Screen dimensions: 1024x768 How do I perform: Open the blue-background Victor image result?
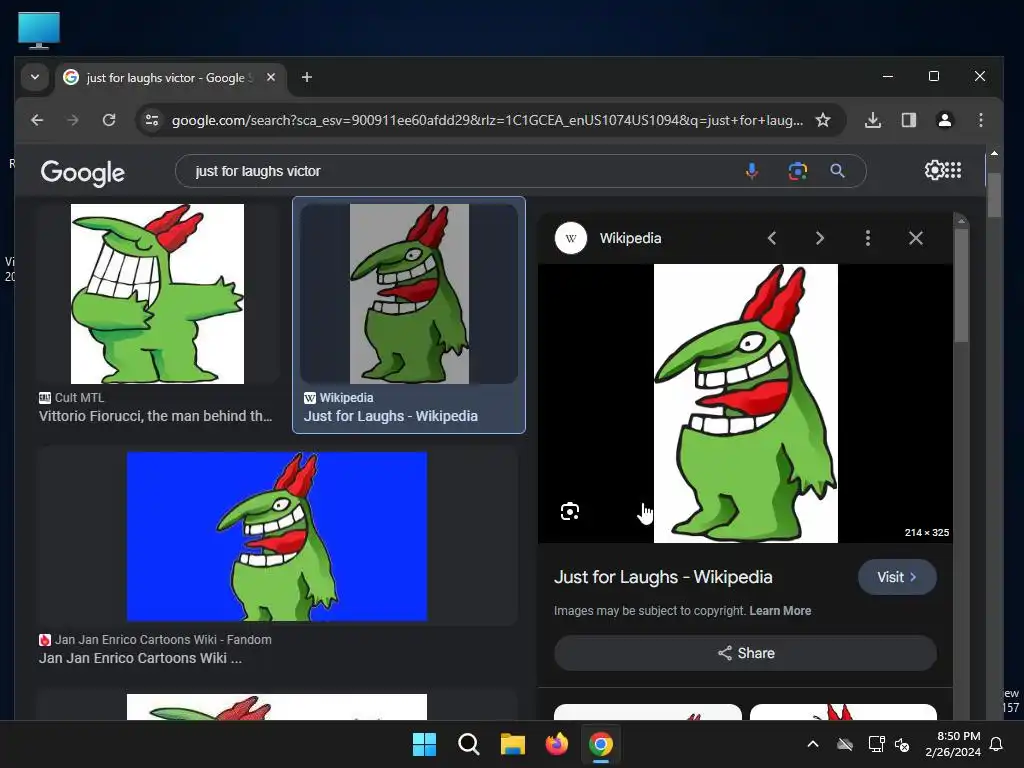pyautogui.click(x=277, y=536)
